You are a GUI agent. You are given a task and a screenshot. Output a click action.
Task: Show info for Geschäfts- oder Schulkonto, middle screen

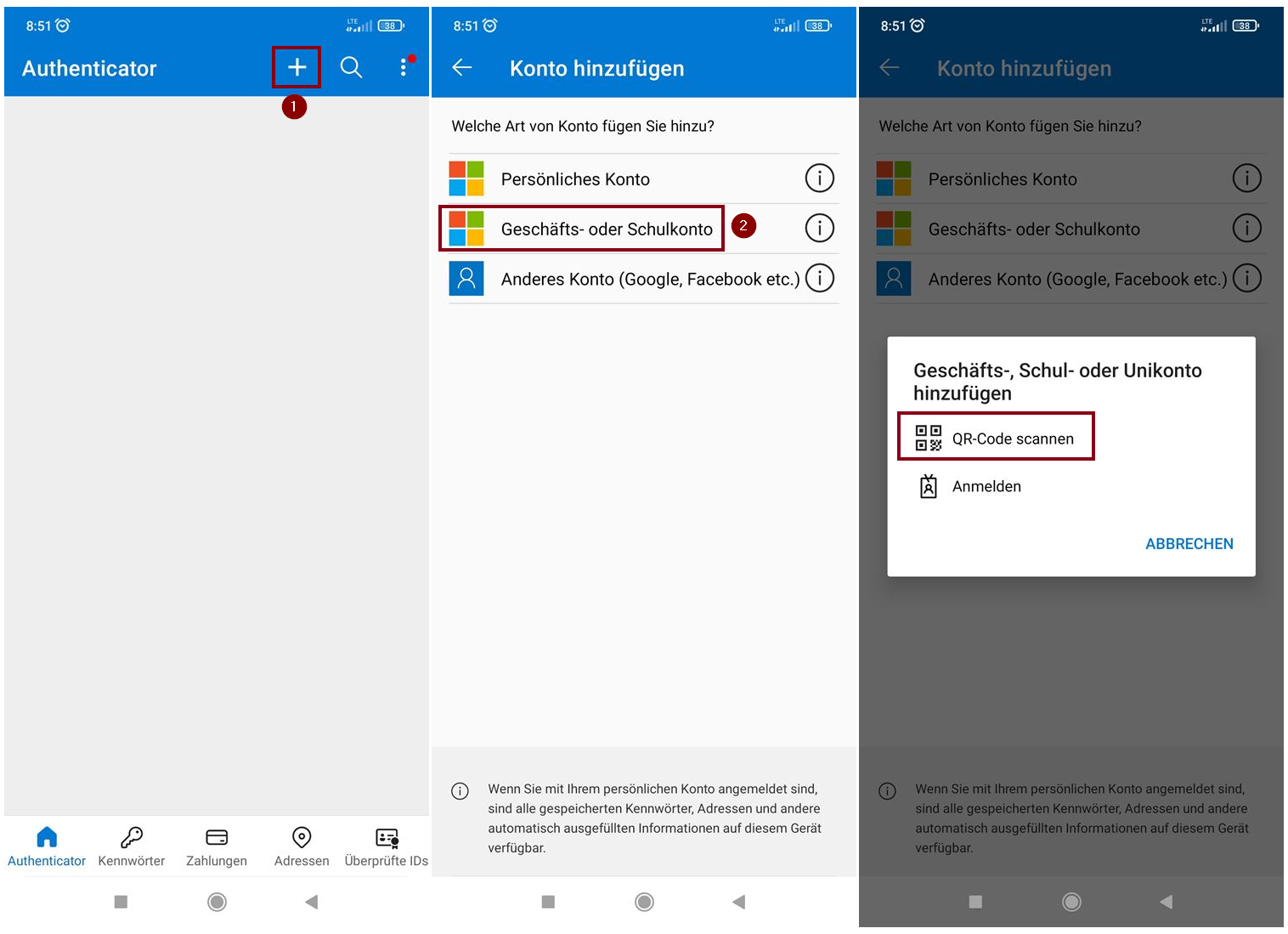(820, 228)
